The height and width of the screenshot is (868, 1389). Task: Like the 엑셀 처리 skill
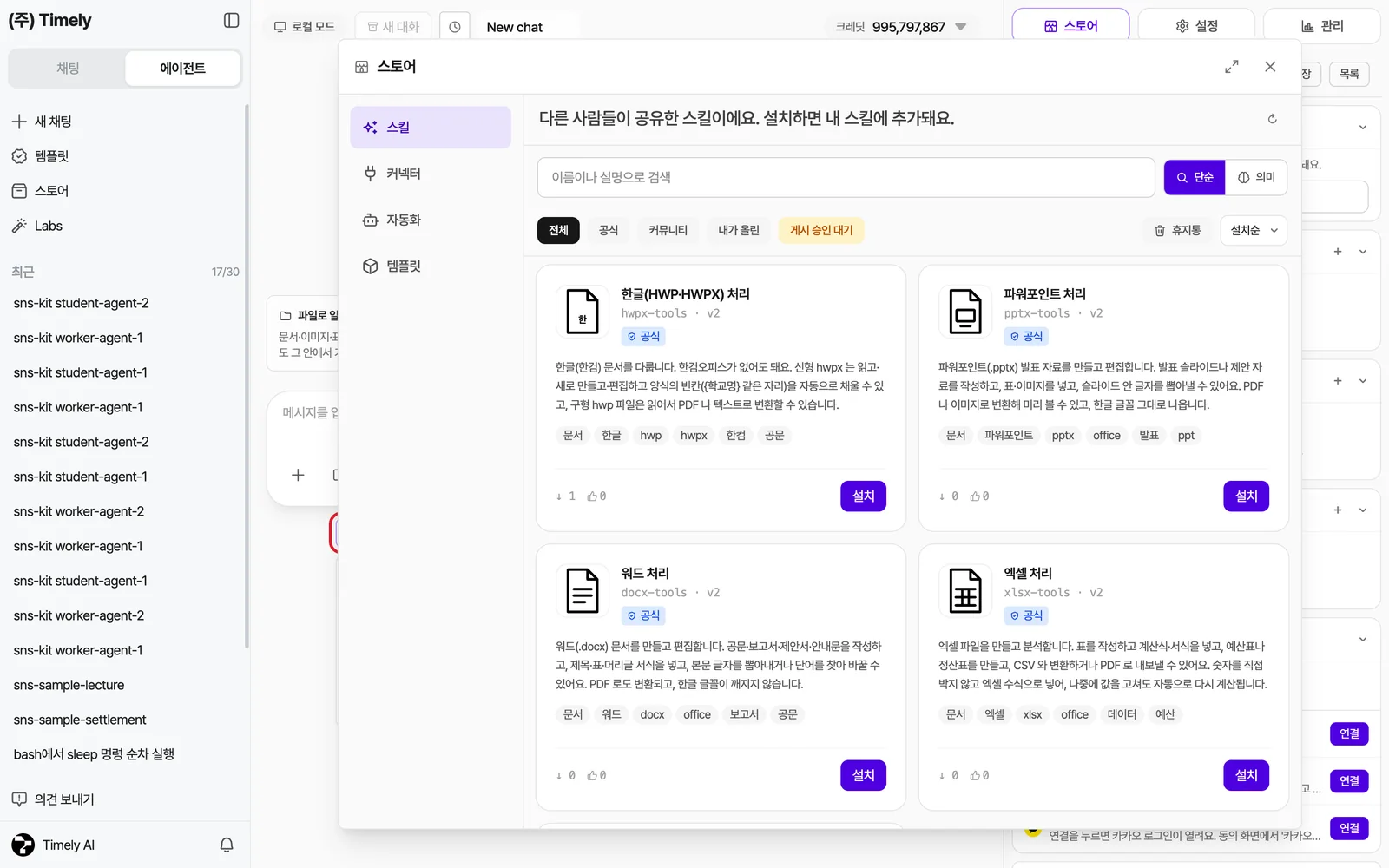tap(979, 776)
